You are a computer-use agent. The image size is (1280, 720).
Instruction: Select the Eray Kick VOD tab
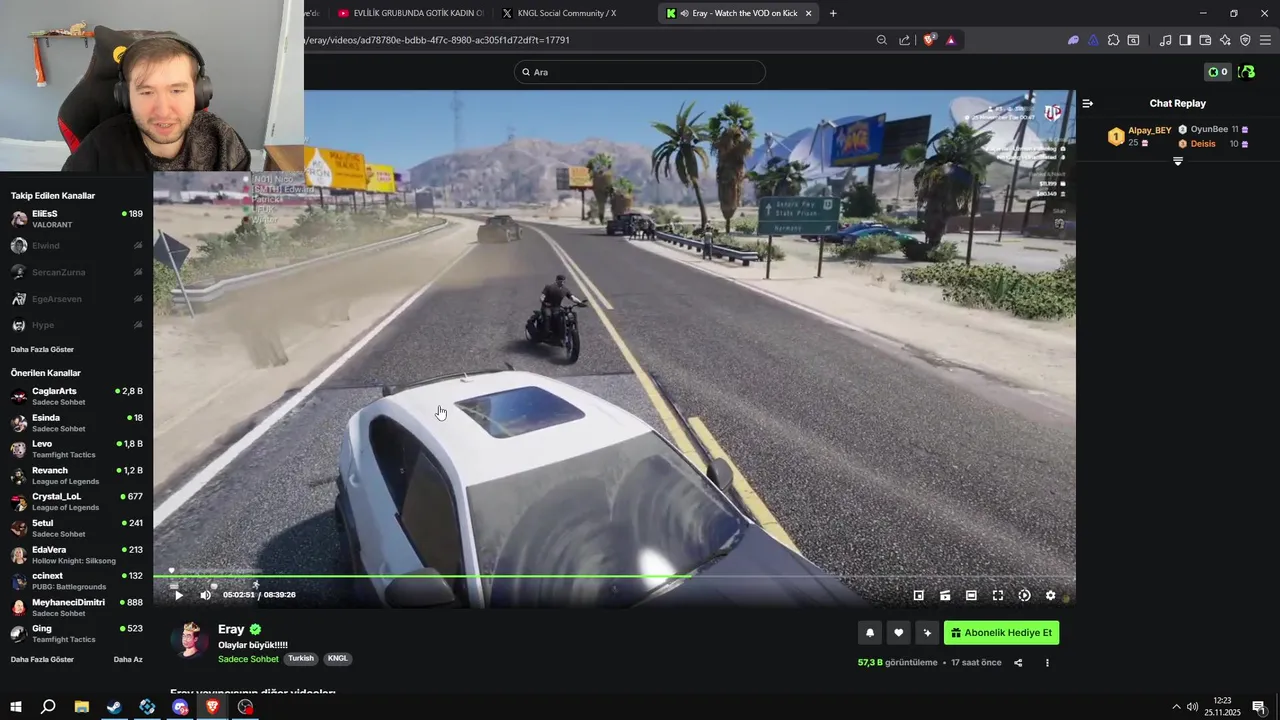738,13
